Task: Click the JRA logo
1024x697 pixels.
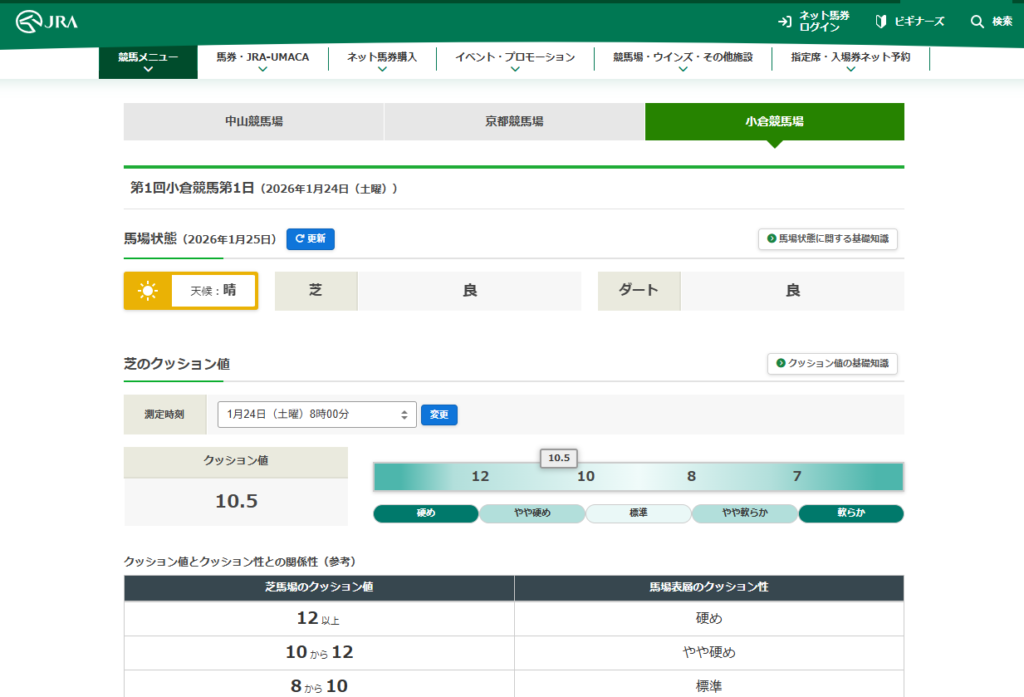Action: click(48, 22)
